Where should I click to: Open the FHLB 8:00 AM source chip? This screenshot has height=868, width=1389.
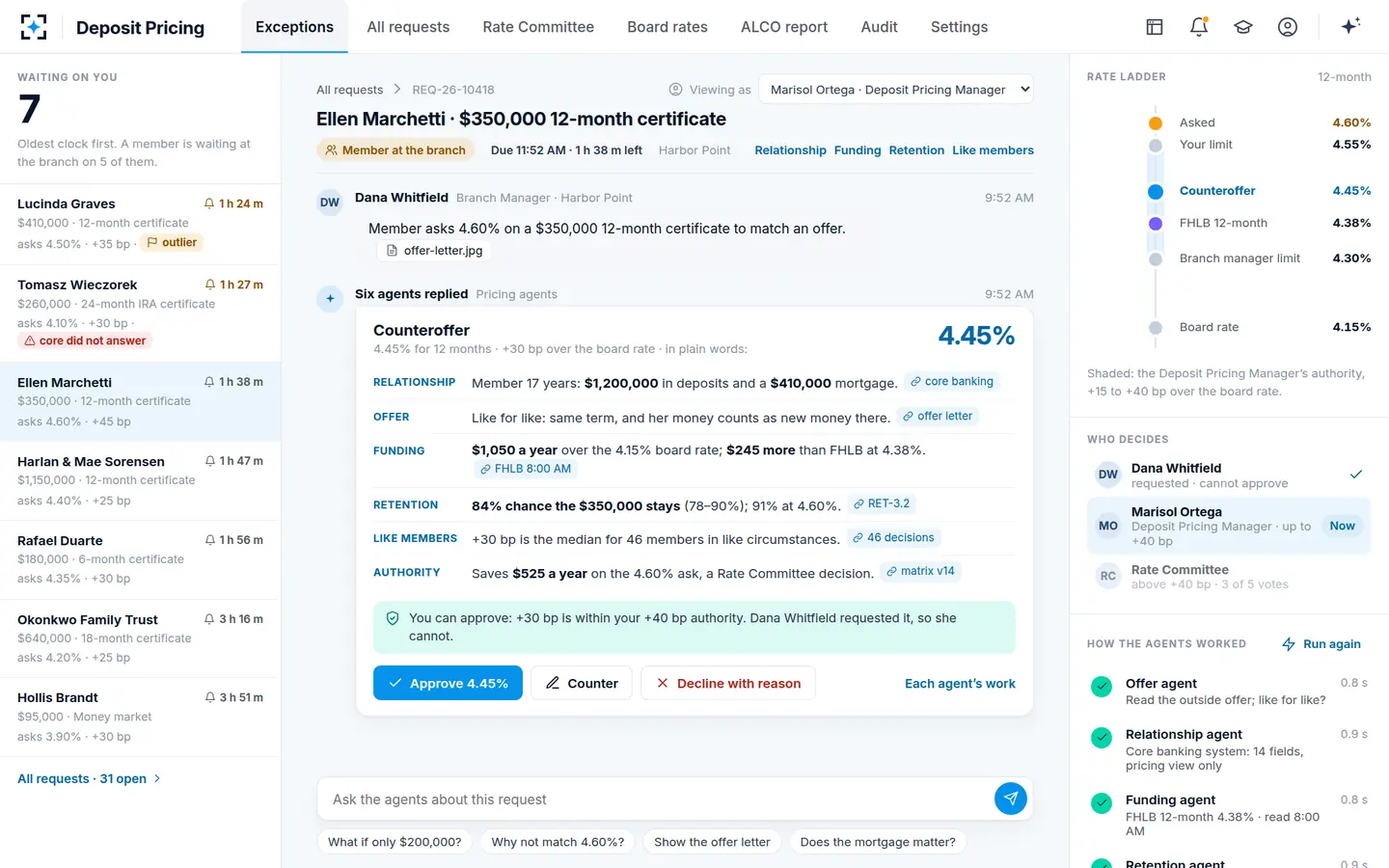tap(525, 469)
